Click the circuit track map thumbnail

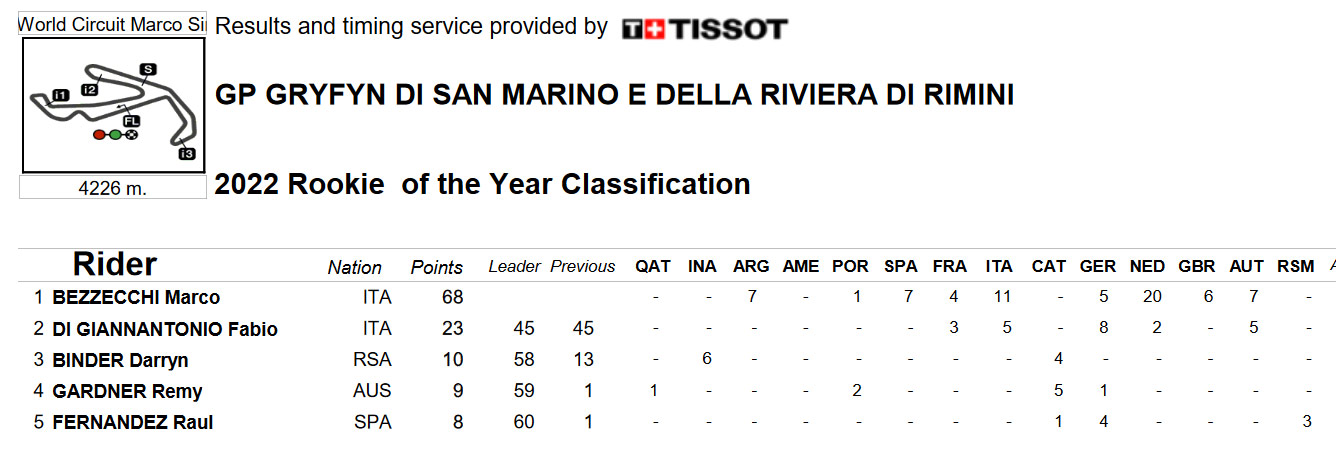[113, 106]
